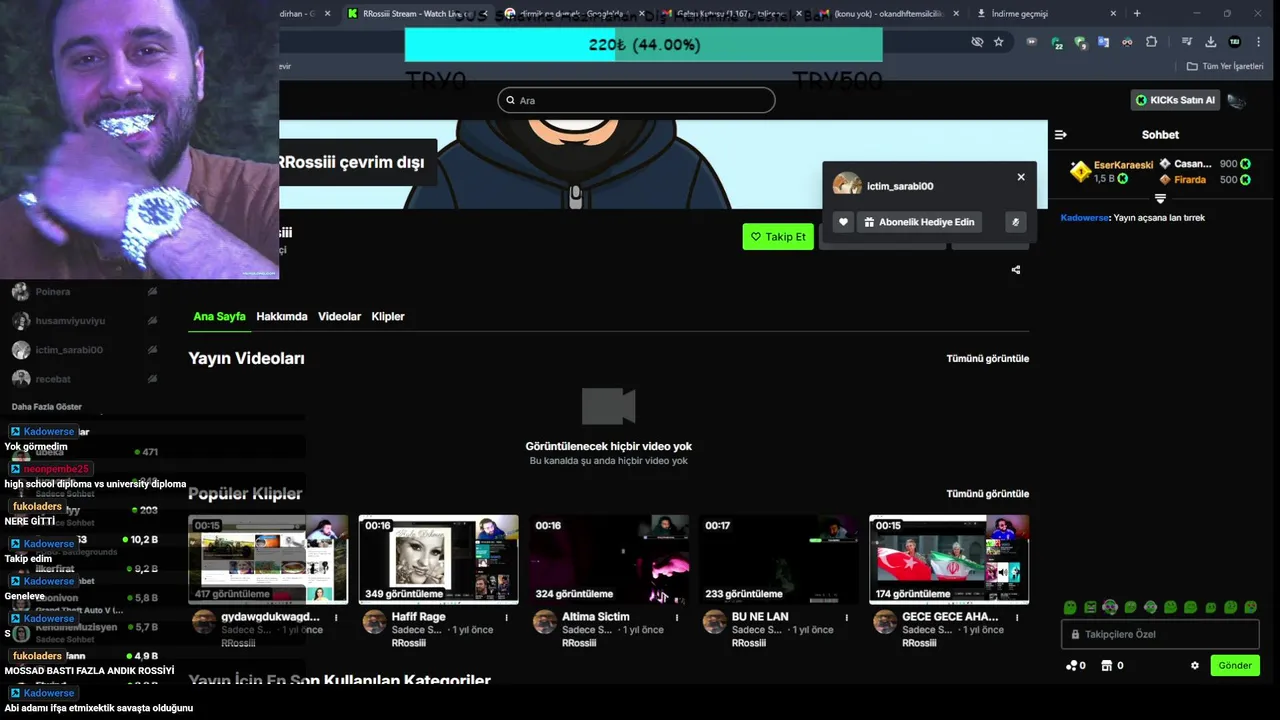This screenshot has height=720, width=1280.
Task: Open the BU NE LAN clip thumbnail
Action: (x=778, y=559)
